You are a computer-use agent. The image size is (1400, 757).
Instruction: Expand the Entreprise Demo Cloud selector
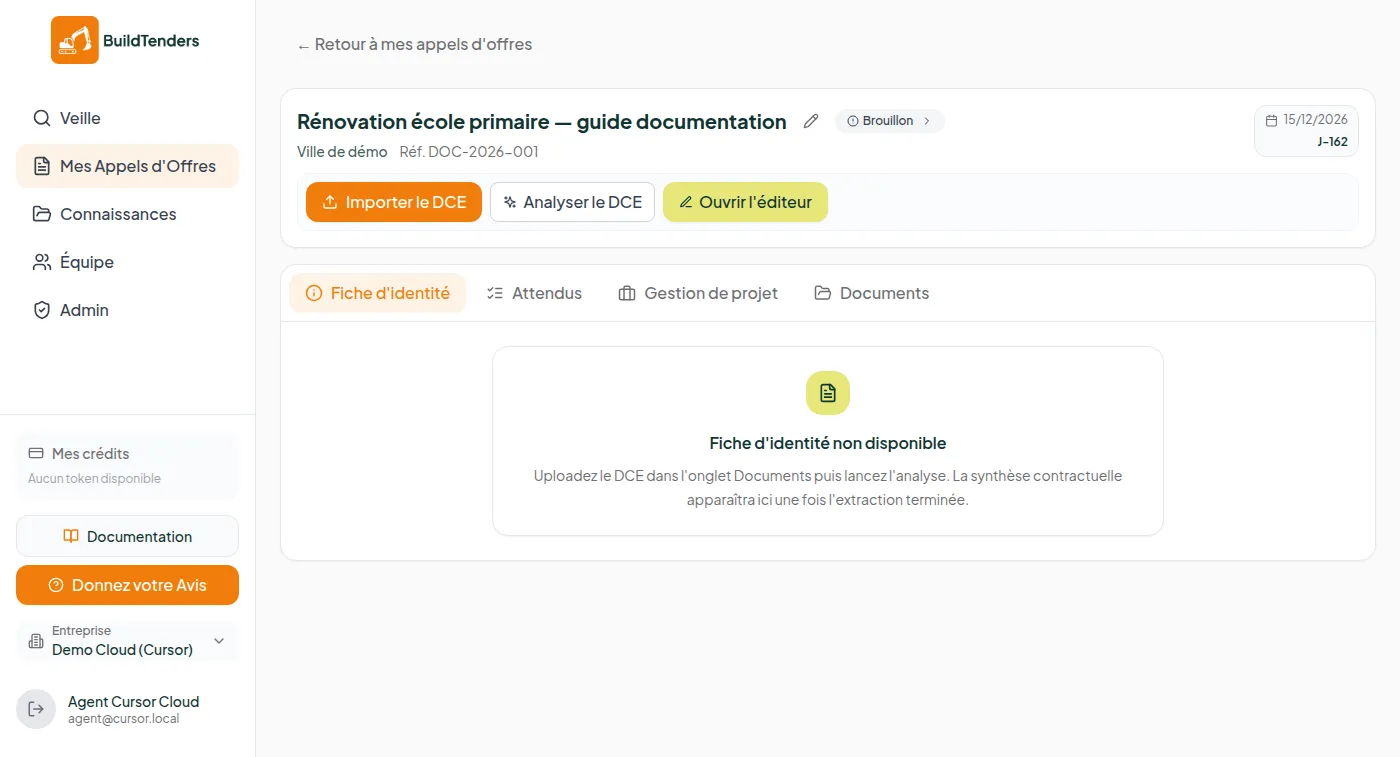click(x=127, y=641)
